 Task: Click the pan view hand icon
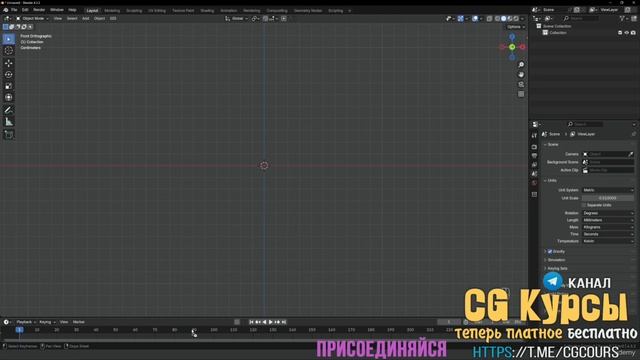[x=521, y=75]
